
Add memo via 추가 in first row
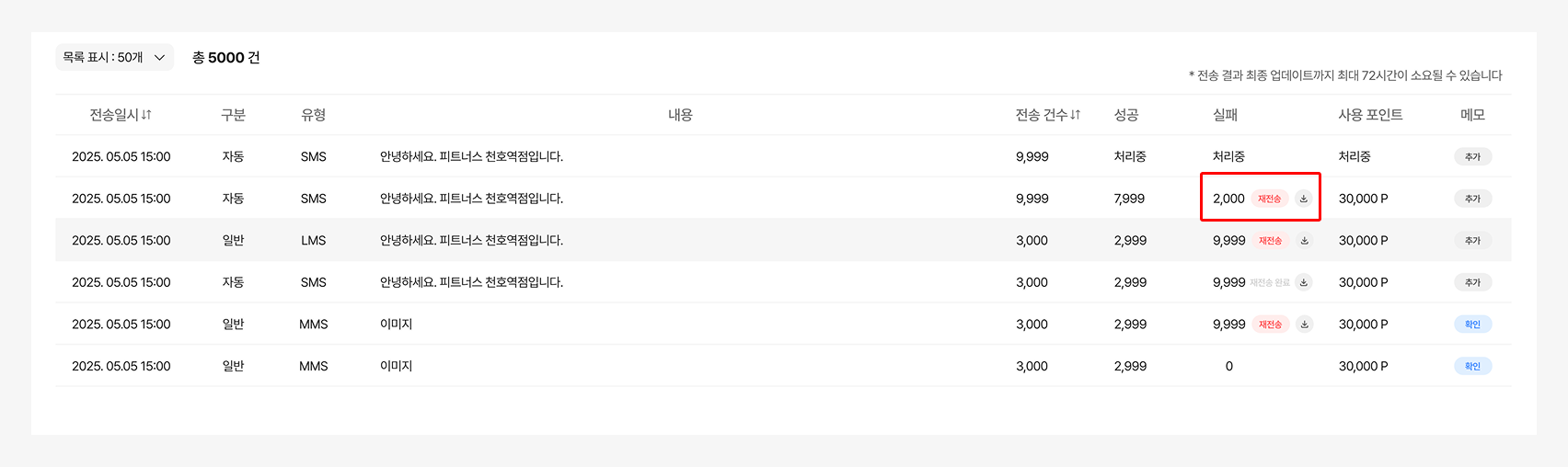pos(1472,157)
